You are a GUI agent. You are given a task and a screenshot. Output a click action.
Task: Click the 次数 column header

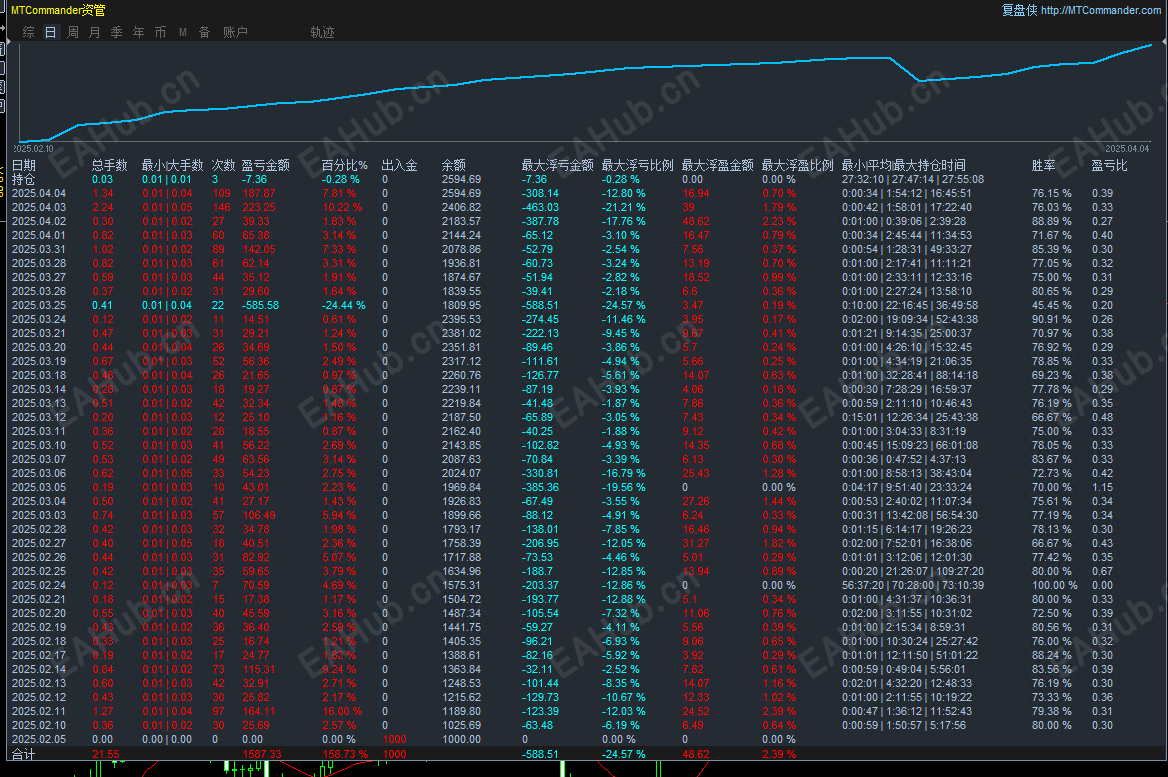[223, 165]
